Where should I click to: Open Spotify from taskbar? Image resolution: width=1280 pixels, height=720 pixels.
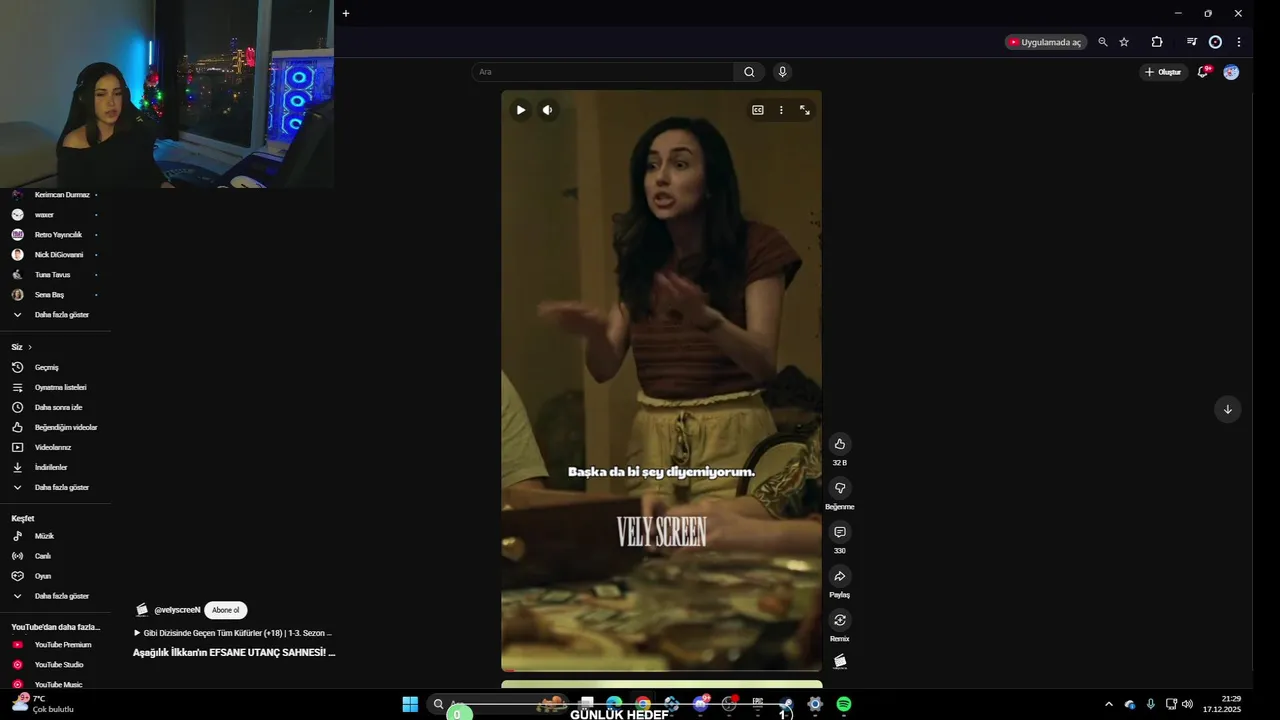pos(844,704)
